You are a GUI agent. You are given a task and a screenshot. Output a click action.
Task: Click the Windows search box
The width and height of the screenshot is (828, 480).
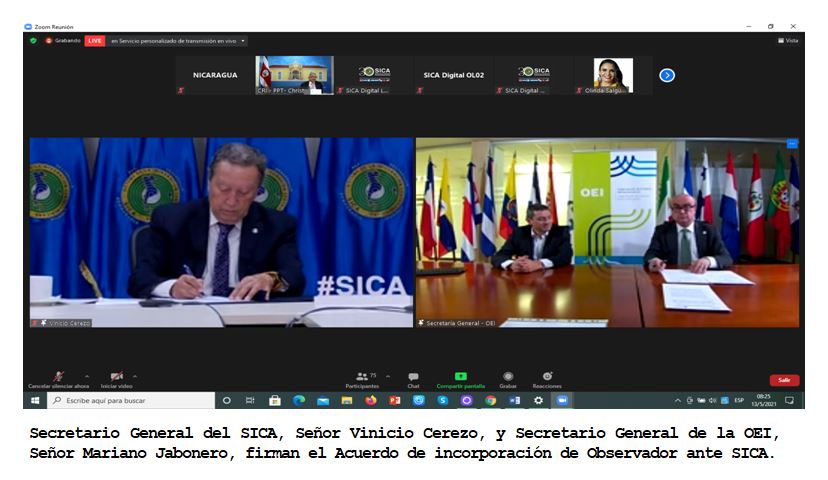[131, 400]
